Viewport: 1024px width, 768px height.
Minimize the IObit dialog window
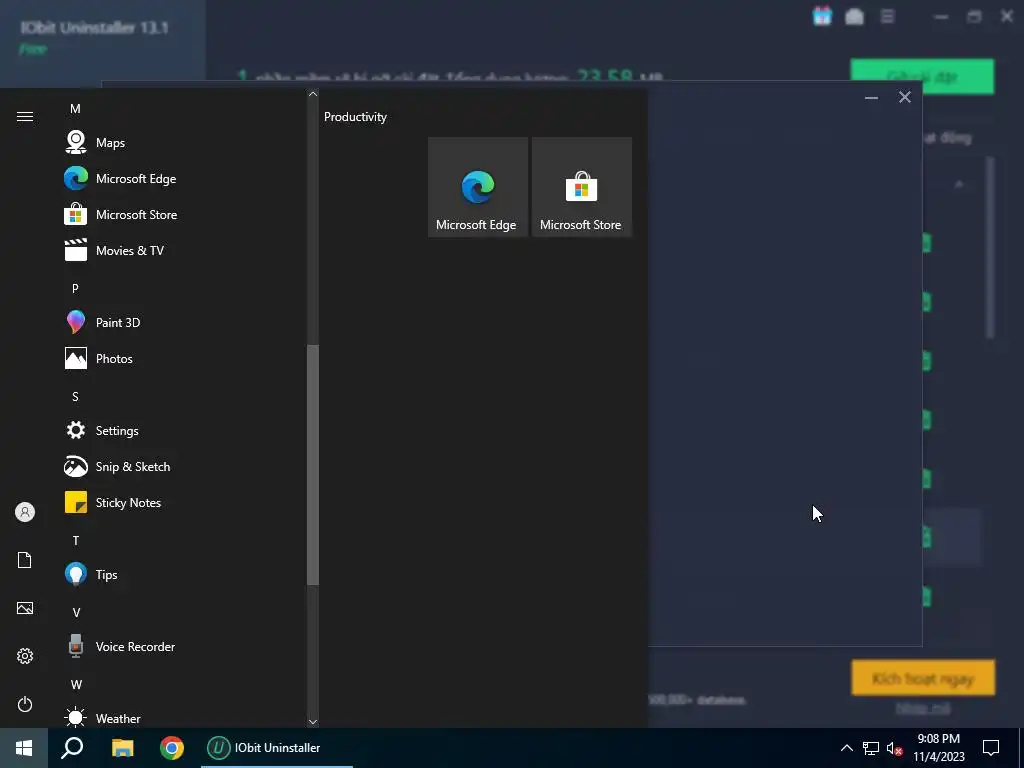coord(871,97)
